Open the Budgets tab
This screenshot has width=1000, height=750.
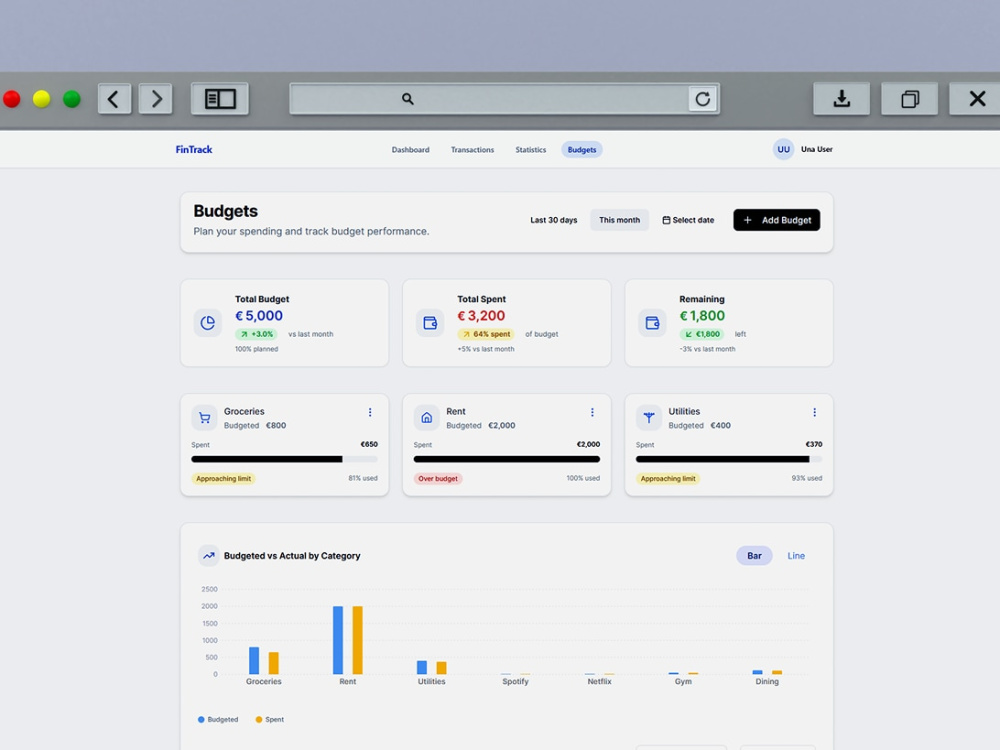coord(582,150)
